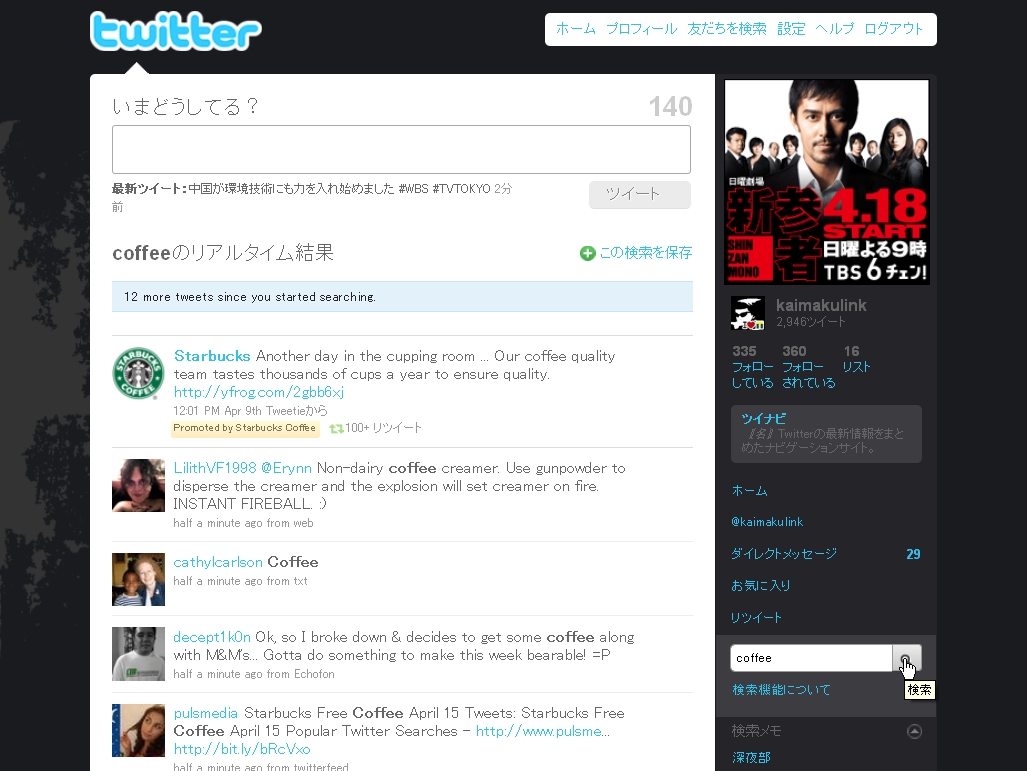Click the 29 direct messages count
The width and height of the screenshot is (1027, 771).
pyautogui.click(x=913, y=554)
